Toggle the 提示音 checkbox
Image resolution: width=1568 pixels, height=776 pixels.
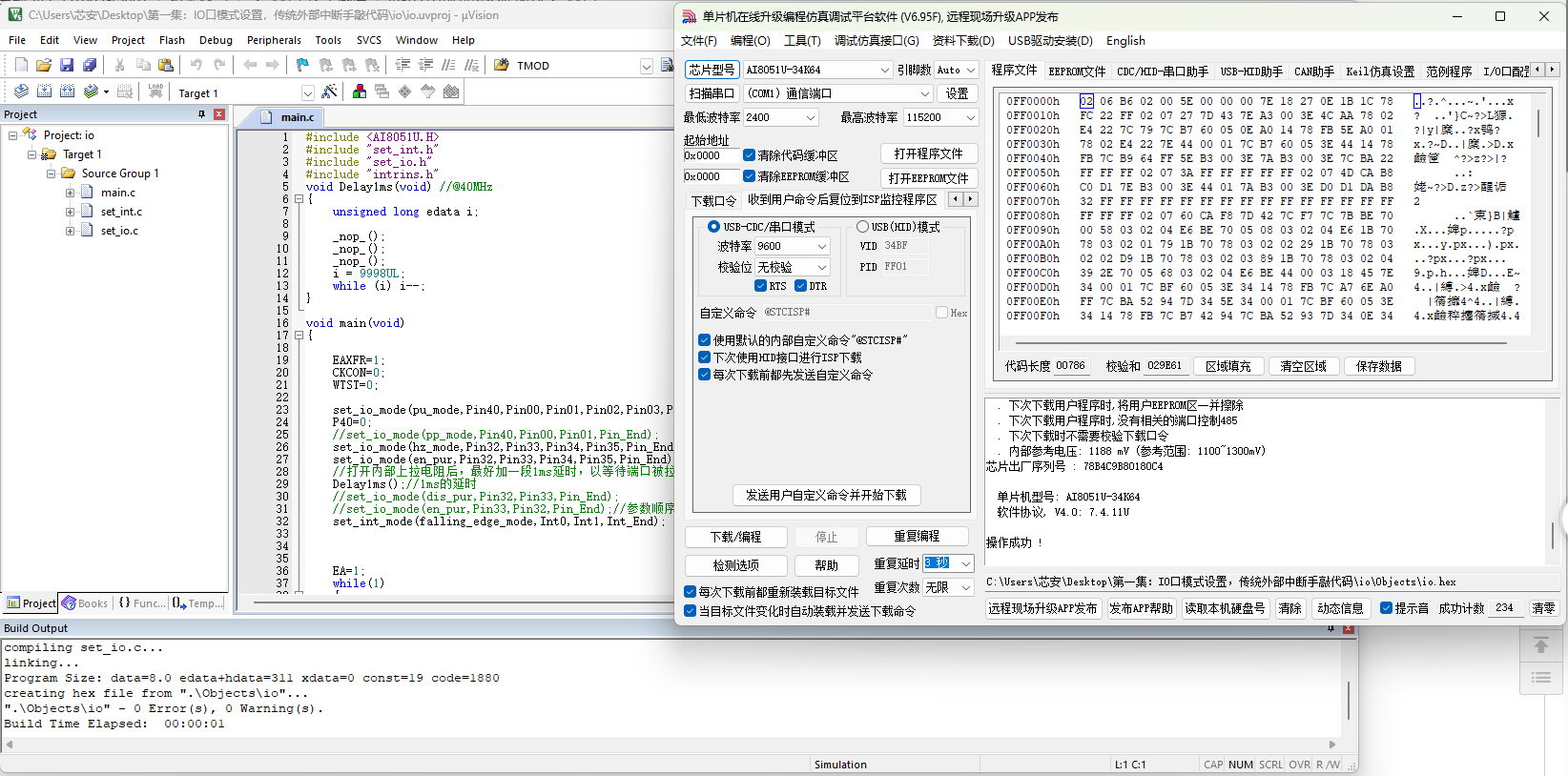point(1387,608)
